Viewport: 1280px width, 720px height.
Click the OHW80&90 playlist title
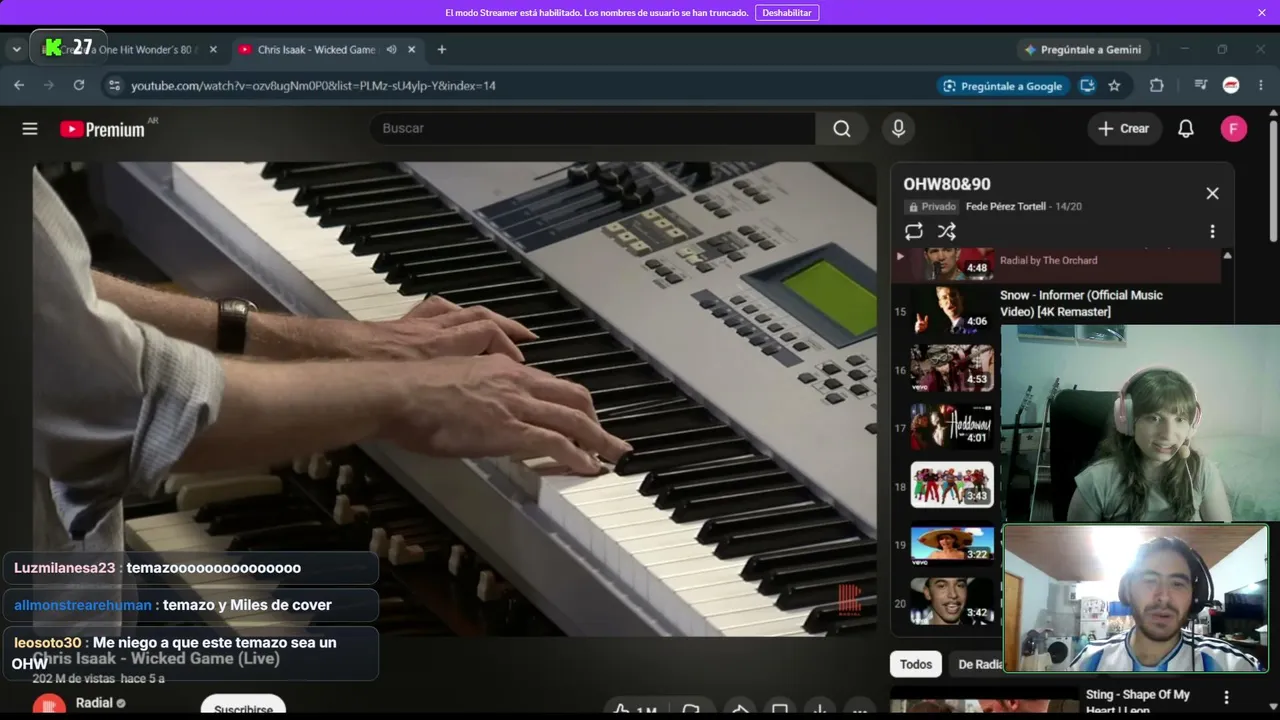click(x=947, y=184)
